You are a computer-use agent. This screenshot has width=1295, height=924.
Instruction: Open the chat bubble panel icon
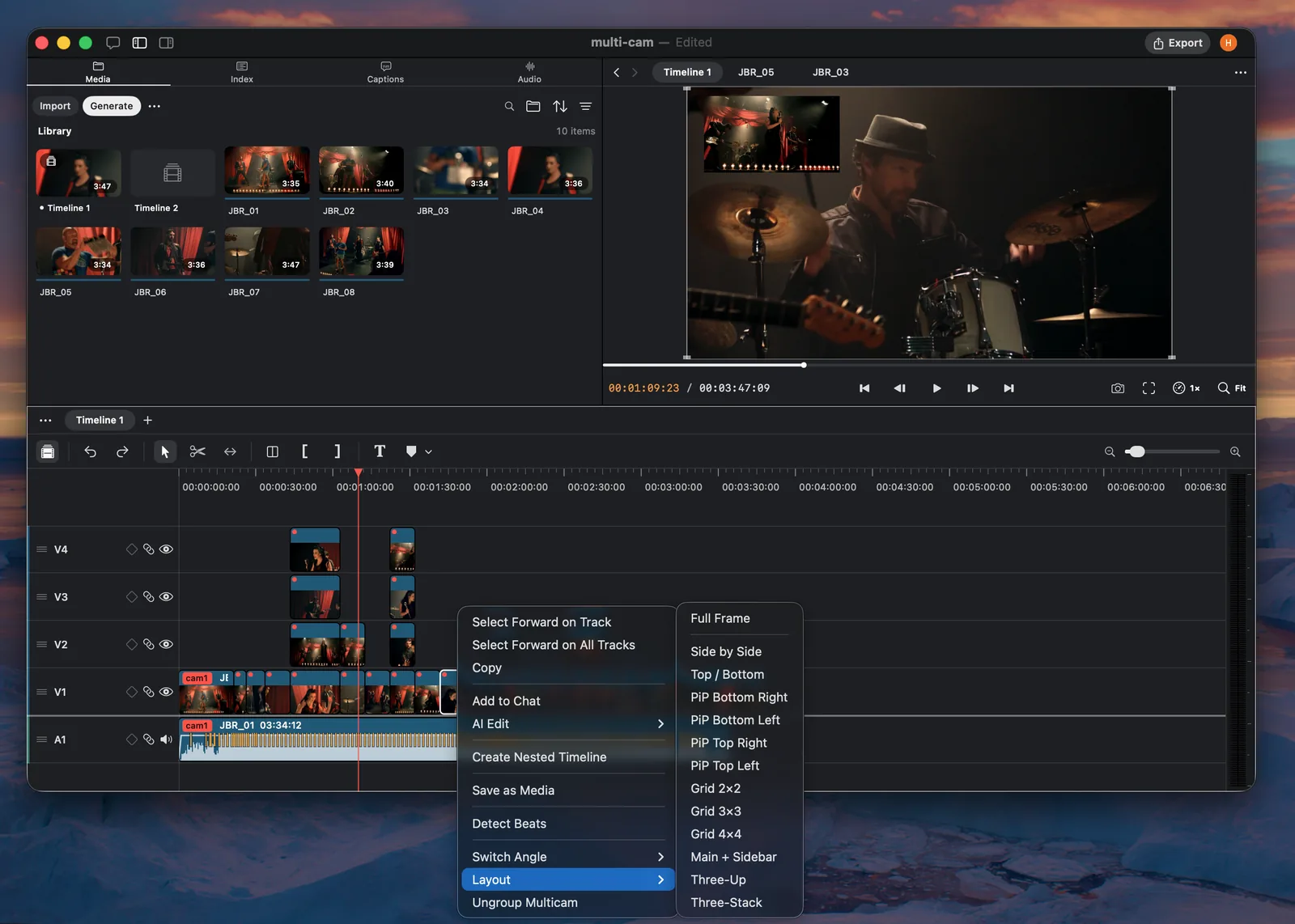(x=113, y=43)
